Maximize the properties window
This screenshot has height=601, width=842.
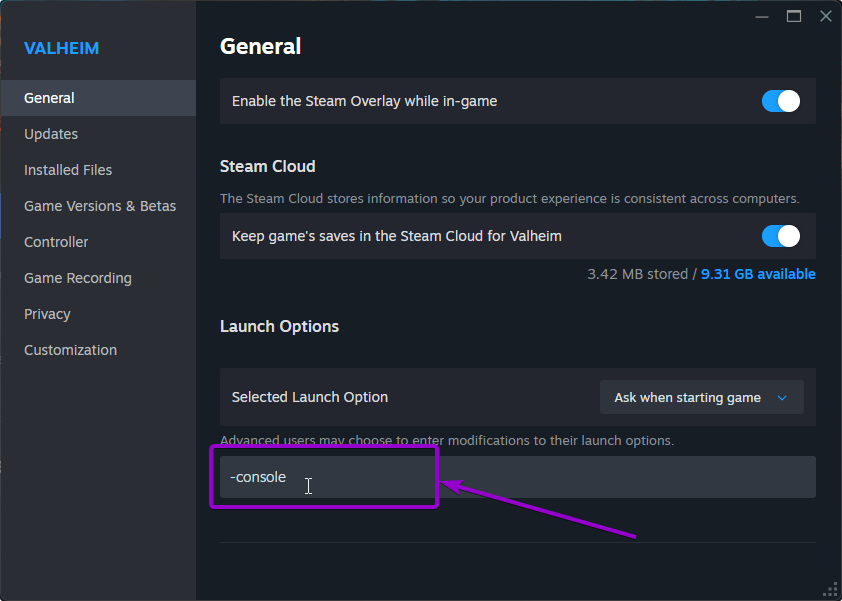pyautogui.click(x=794, y=16)
